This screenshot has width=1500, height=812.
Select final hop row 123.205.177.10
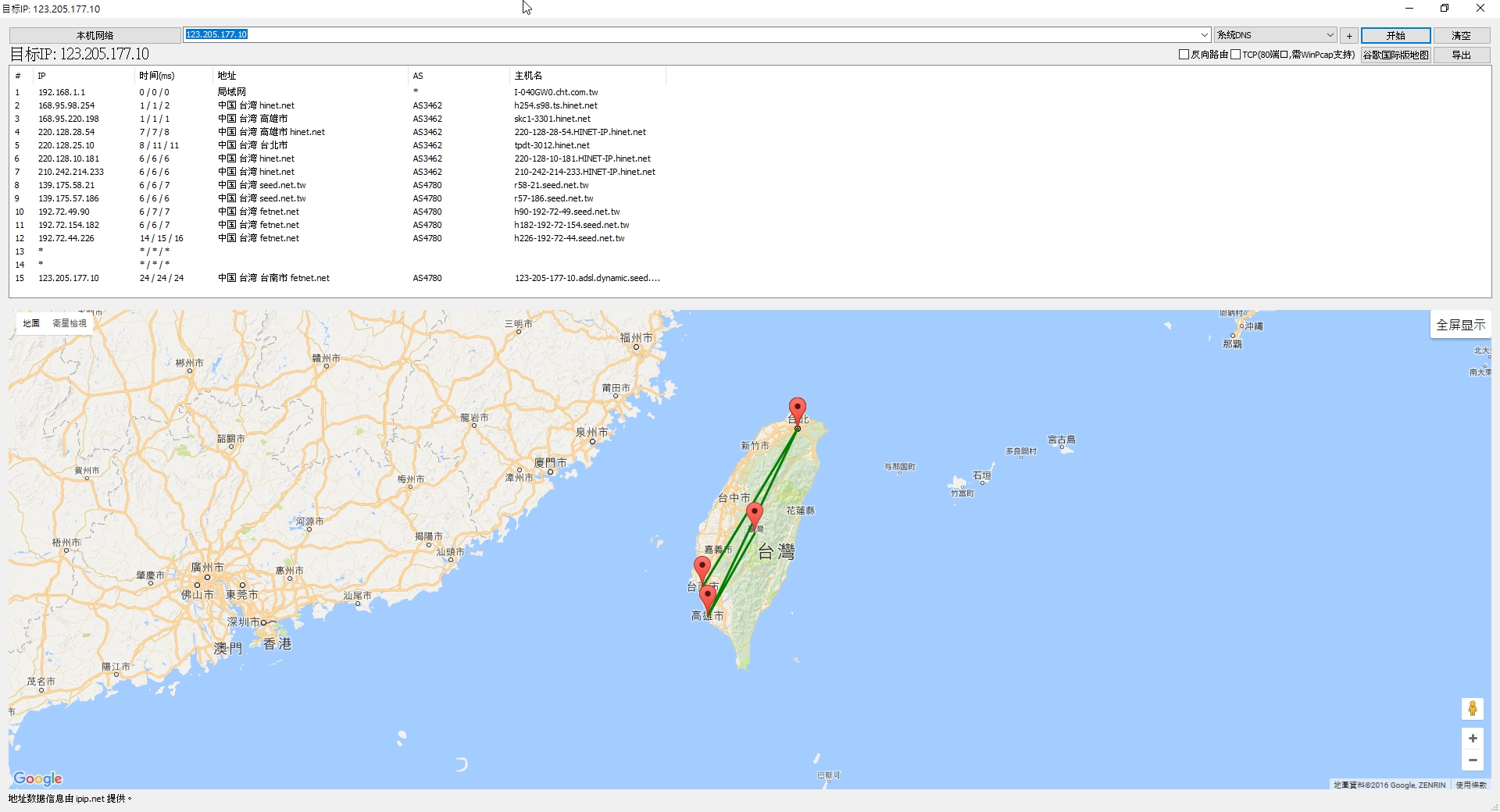click(338, 278)
